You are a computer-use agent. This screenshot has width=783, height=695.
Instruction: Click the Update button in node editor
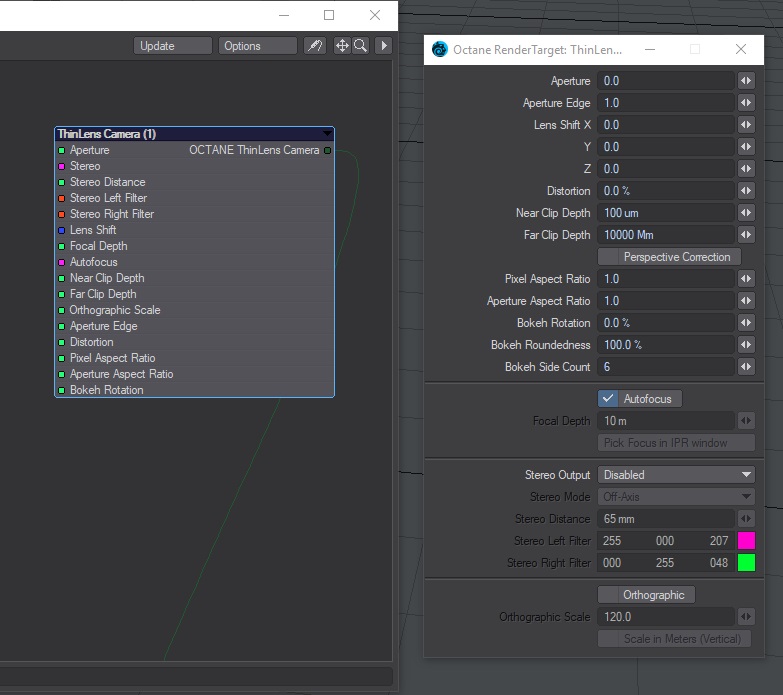(x=172, y=46)
